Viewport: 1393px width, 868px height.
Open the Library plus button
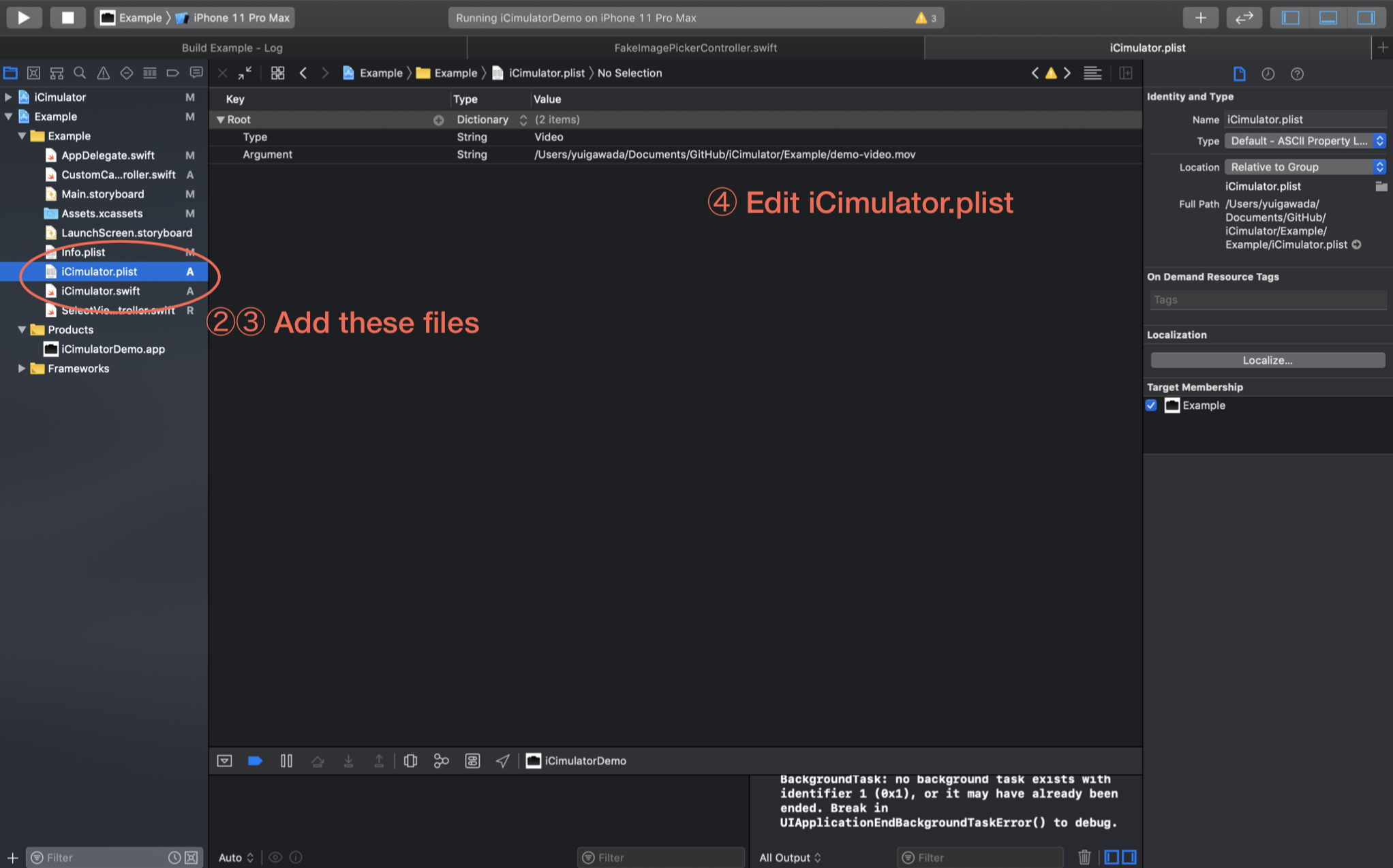click(x=1201, y=18)
